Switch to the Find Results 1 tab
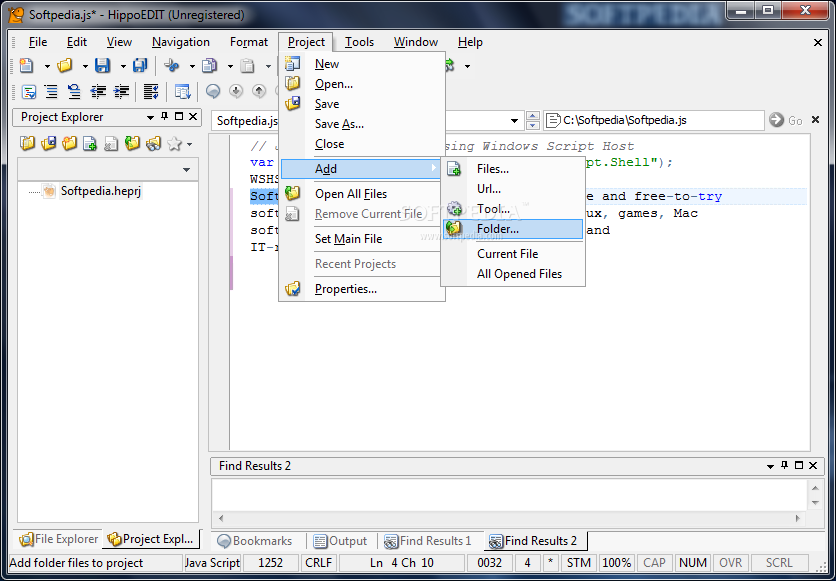Image resolution: width=836 pixels, height=581 pixels. [x=428, y=540]
